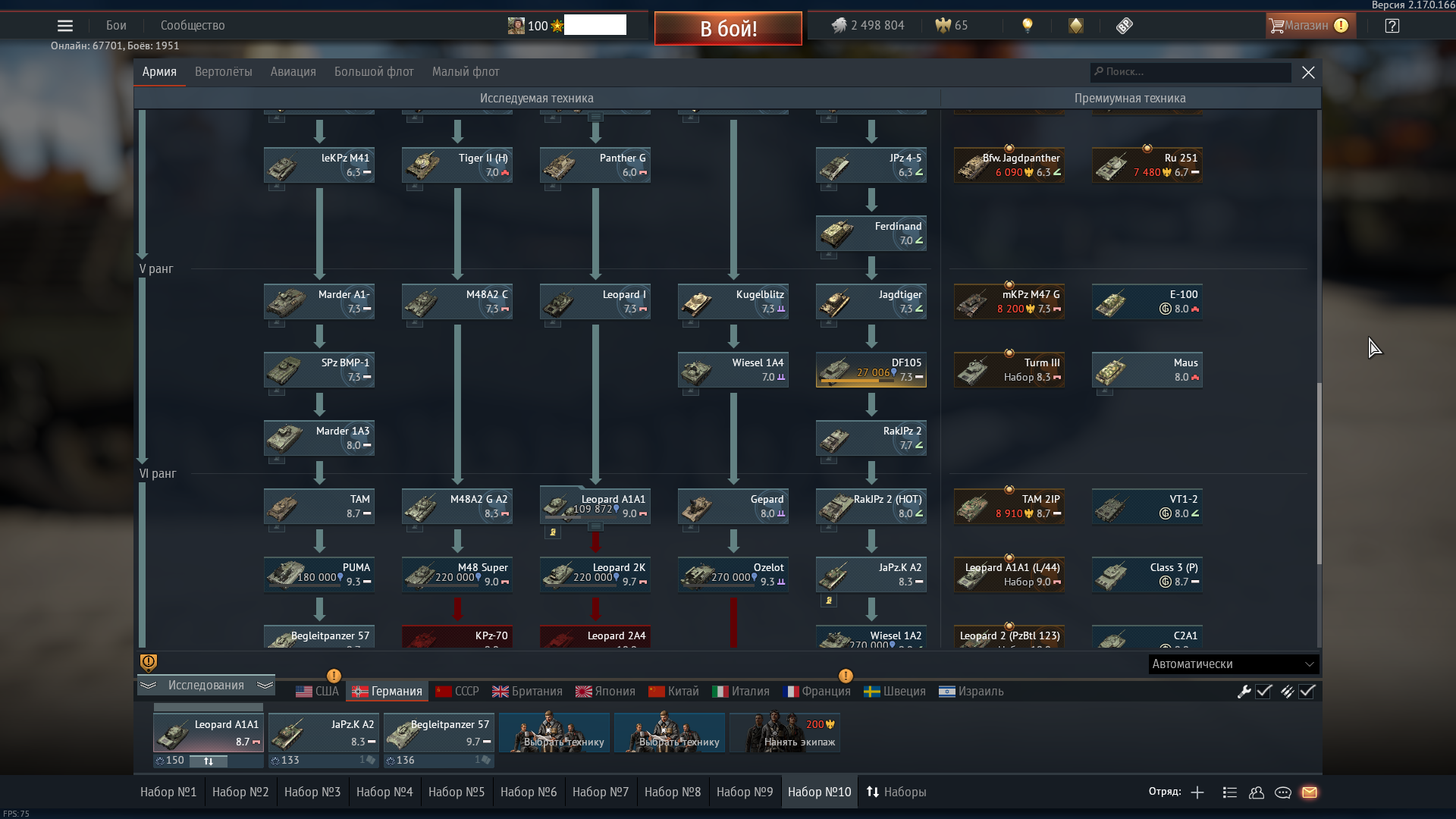Open the chat speech bubble icon
The height and width of the screenshot is (819, 1456).
pyautogui.click(x=1283, y=792)
